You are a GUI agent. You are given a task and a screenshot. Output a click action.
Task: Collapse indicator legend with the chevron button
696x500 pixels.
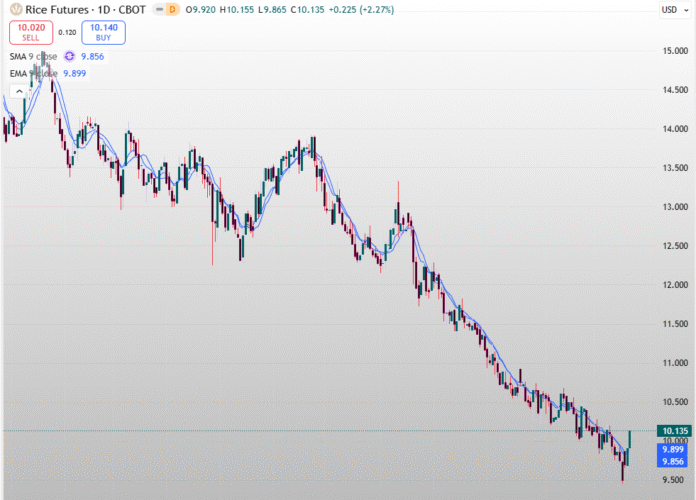click(x=19, y=91)
